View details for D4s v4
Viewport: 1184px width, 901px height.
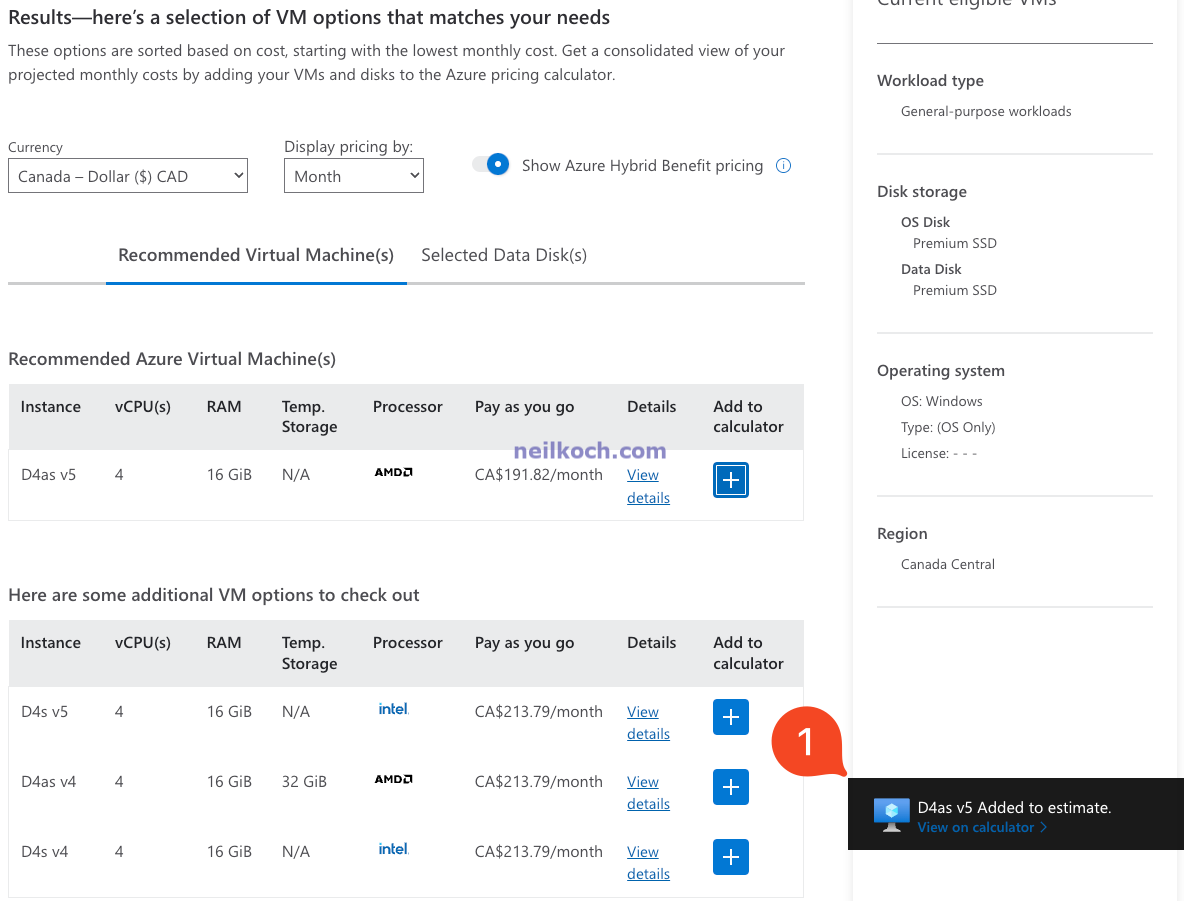click(x=648, y=862)
